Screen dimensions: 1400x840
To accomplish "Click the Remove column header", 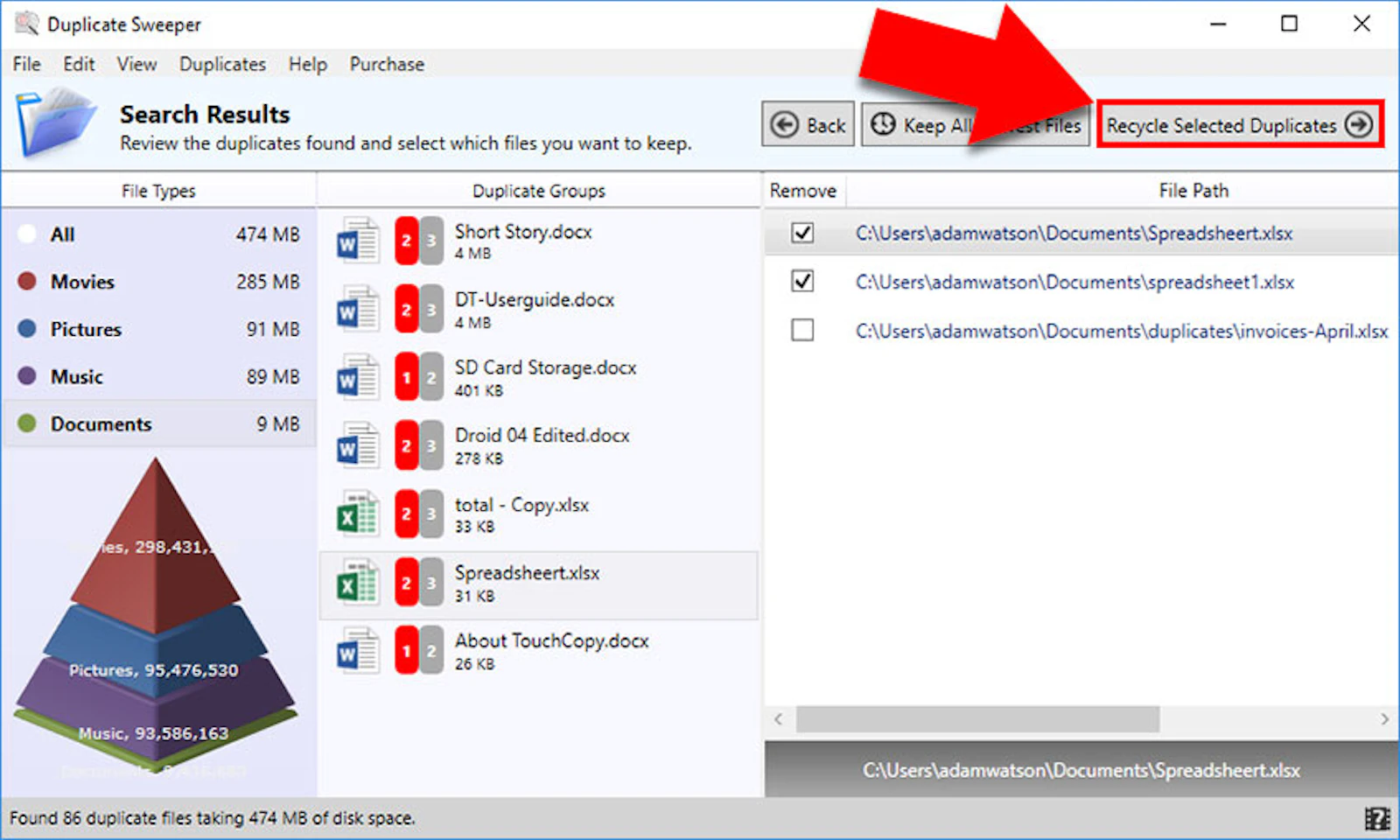I will [803, 191].
